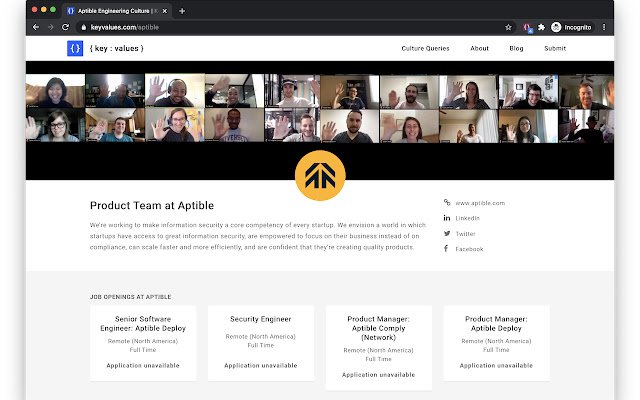Open the www.aptible.com link
640x400 pixels.
click(480, 203)
